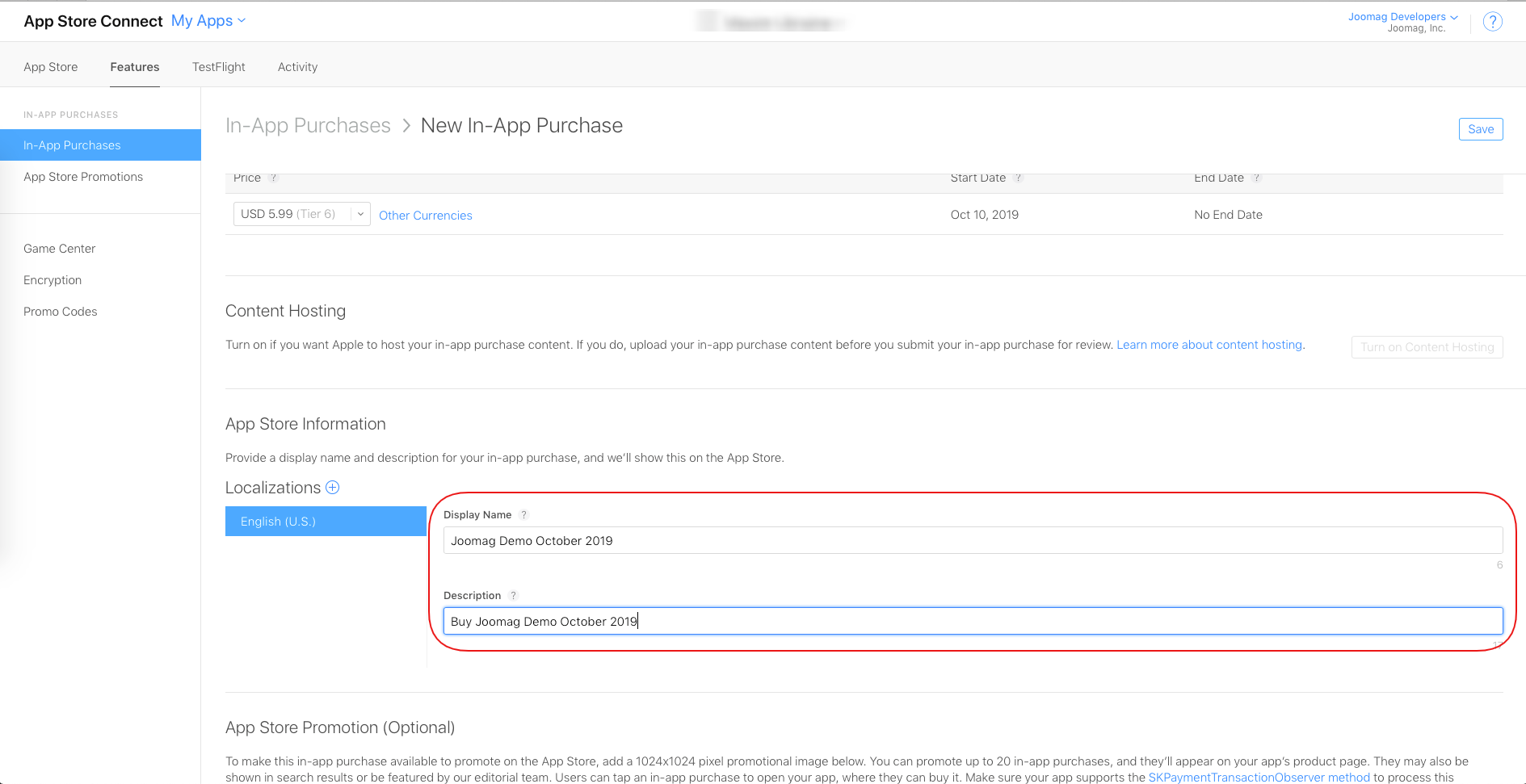Screen dimensions: 1526x784
Task: Click Learn more about content hosting
Action: [x=1209, y=345]
